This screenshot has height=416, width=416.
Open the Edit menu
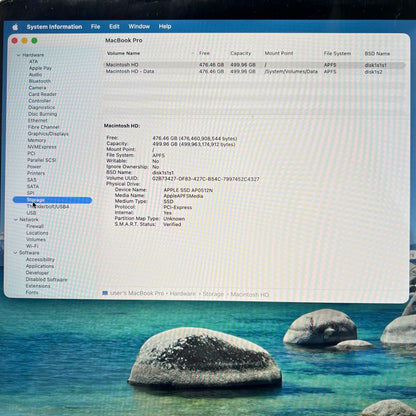coord(114,26)
